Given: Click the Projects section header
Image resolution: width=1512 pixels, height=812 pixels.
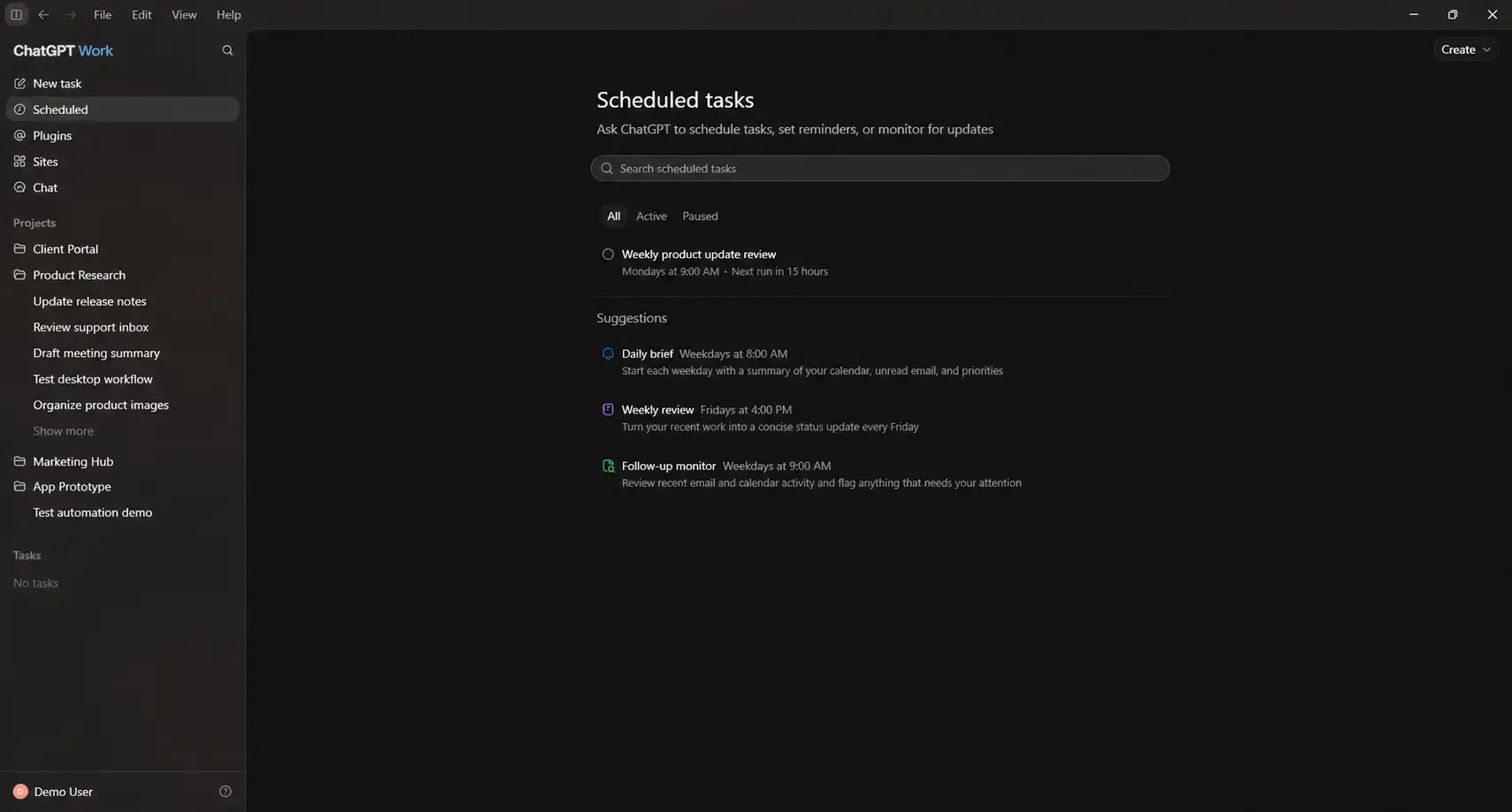Looking at the screenshot, I should 34,223.
